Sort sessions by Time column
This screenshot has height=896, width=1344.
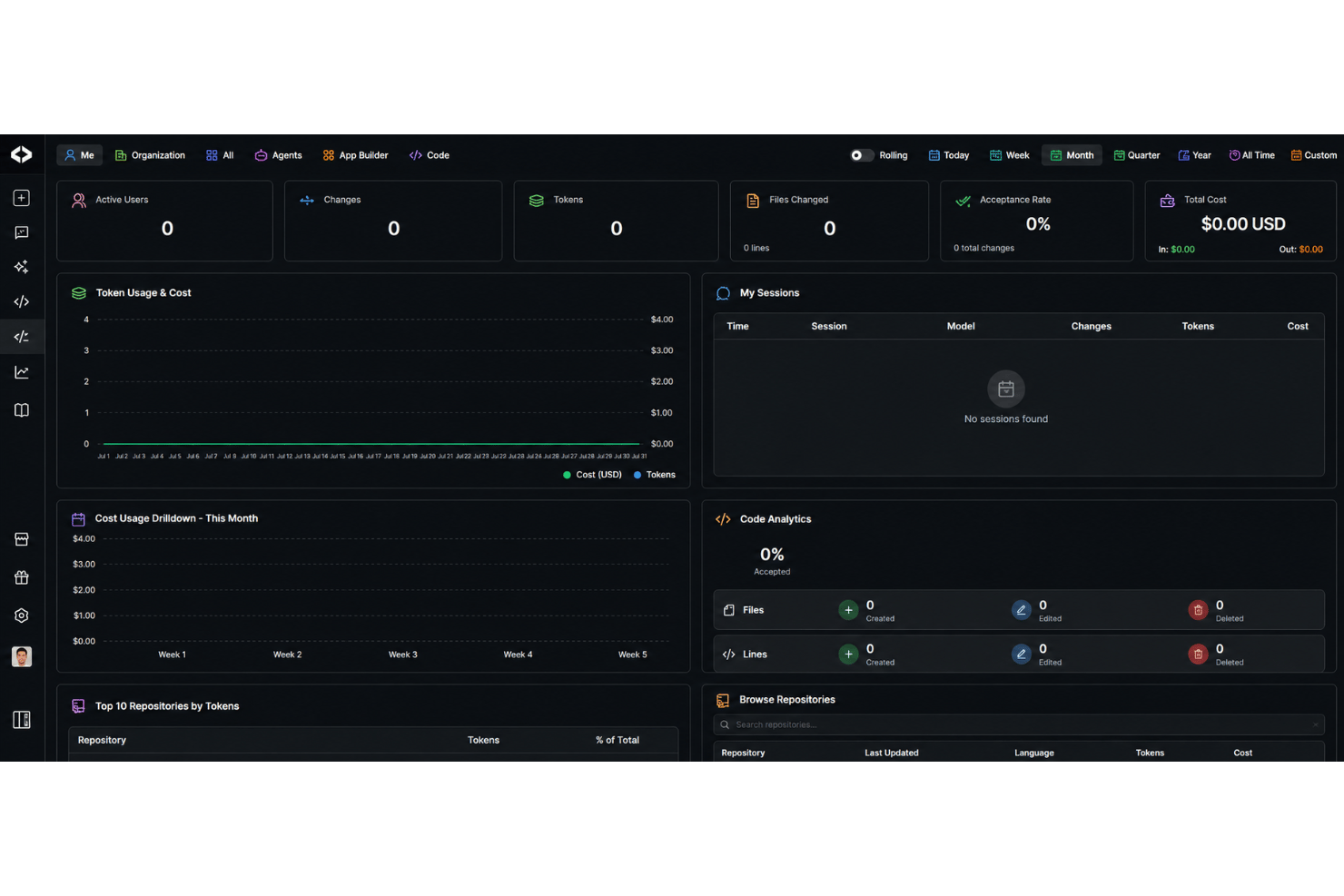[737, 326]
